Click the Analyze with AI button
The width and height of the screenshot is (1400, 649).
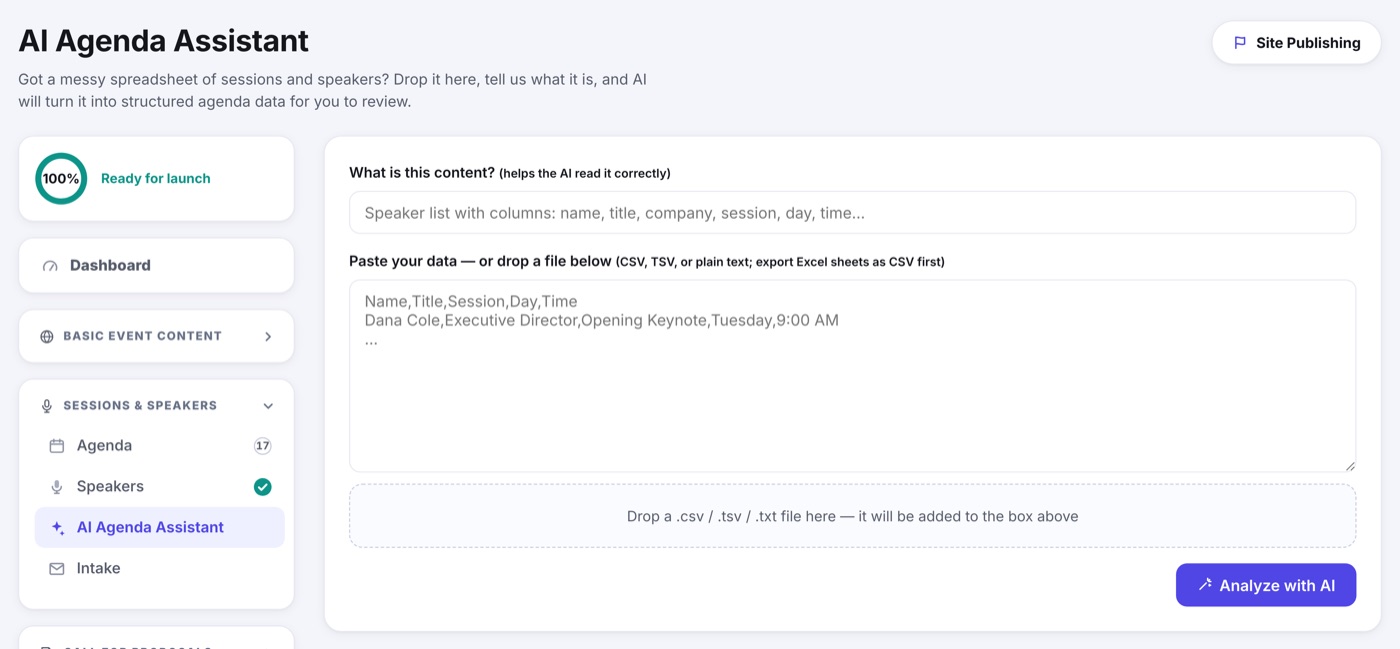(1266, 585)
